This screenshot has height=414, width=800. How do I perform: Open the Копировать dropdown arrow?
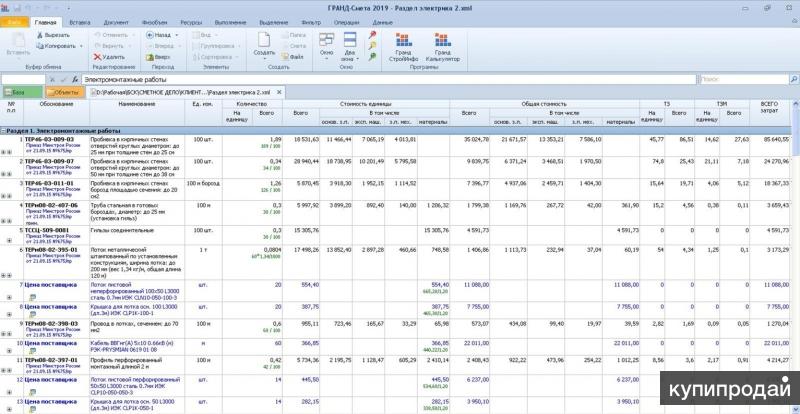(81, 46)
